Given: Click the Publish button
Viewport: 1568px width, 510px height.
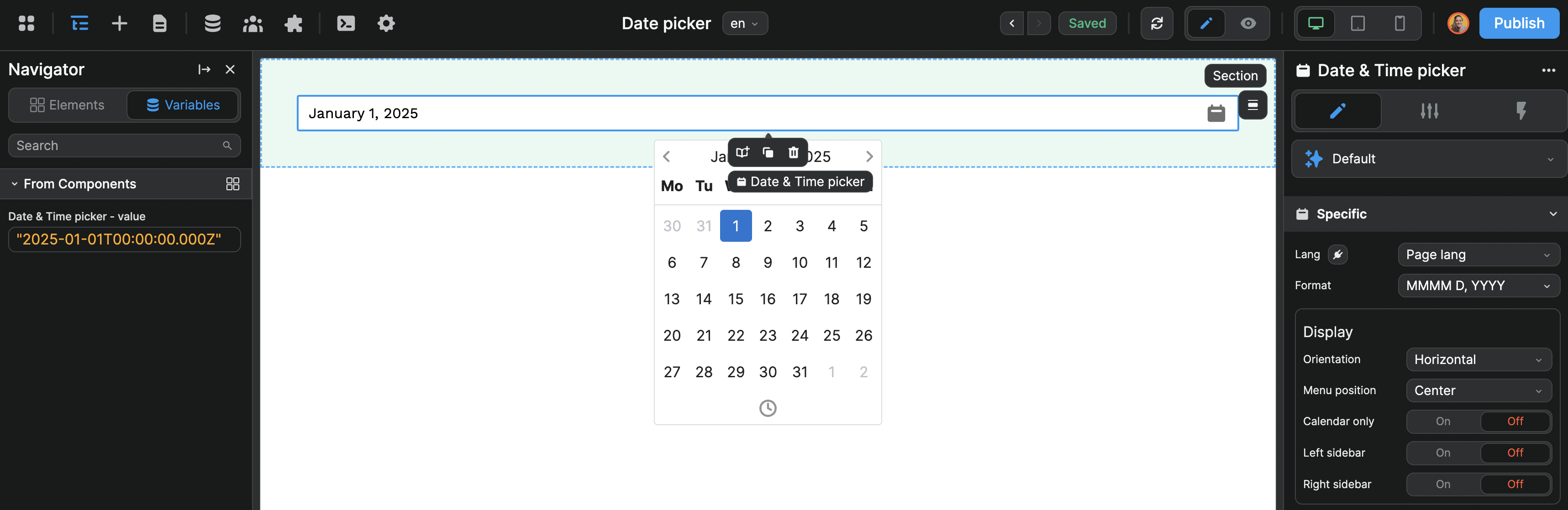Looking at the screenshot, I should point(1519,23).
